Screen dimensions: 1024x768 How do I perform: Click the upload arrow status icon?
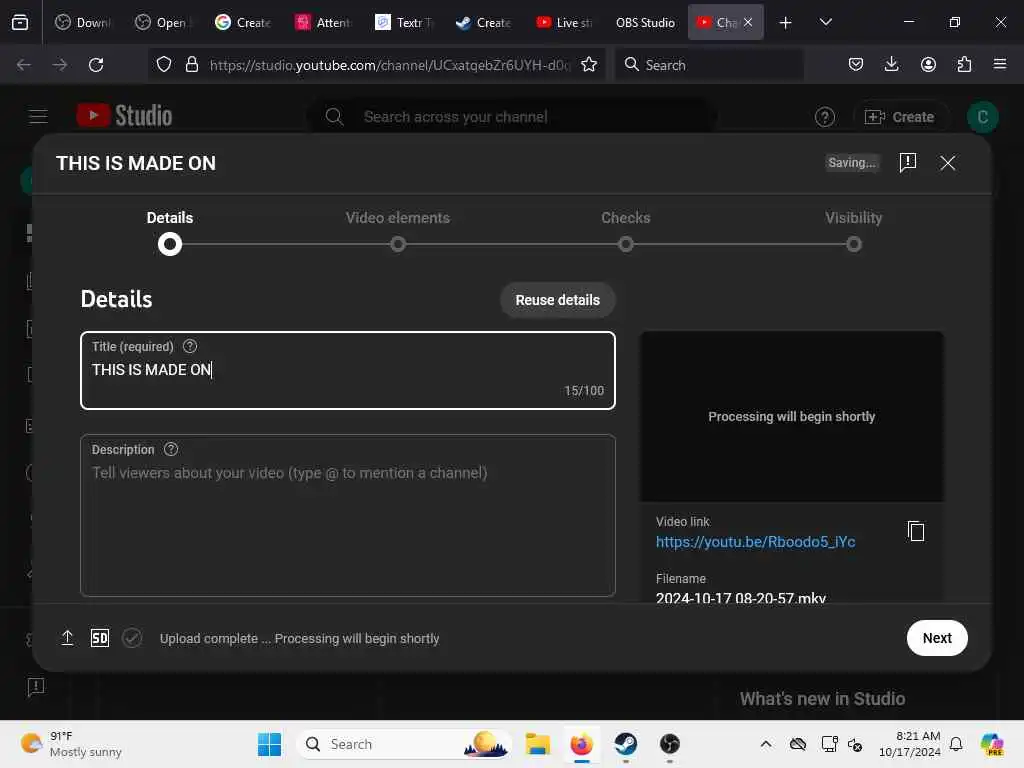tap(67, 638)
